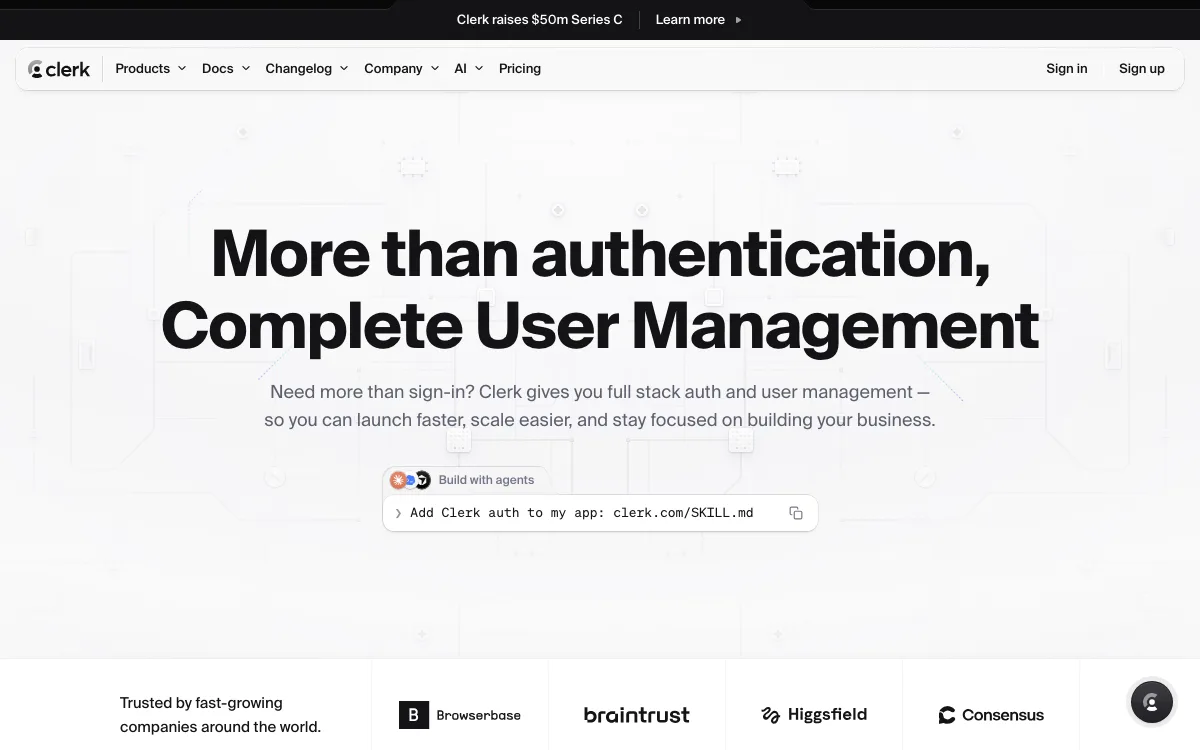Copy the Add Clerk auth command
1200x750 pixels.
click(x=796, y=513)
